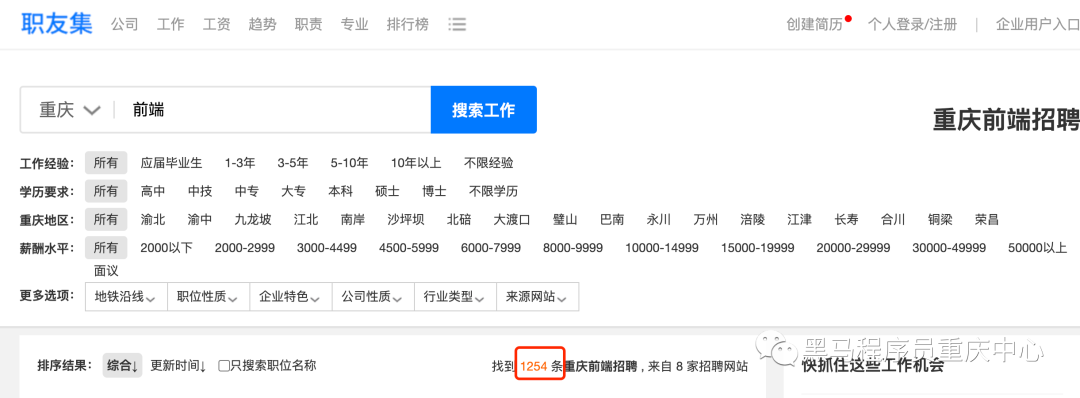Image resolution: width=1080 pixels, height=398 pixels.
Task: Expand the 公司性质 dropdown
Action: [373, 297]
